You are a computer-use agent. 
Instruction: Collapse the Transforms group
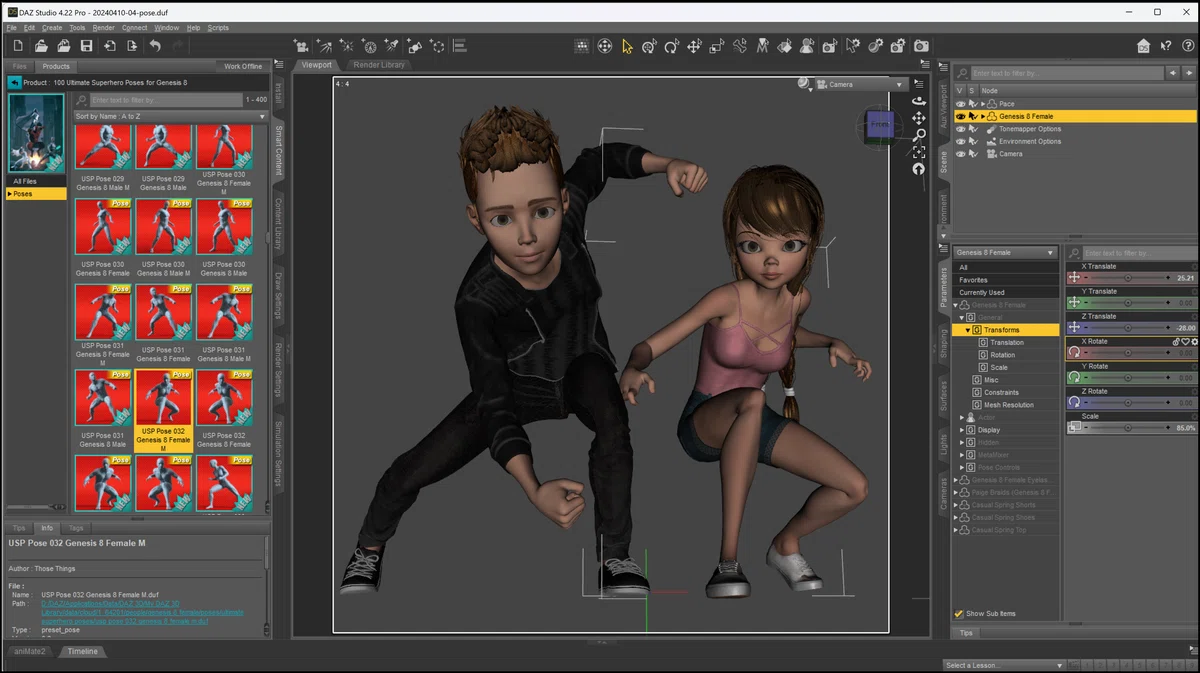pyautogui.click(x=967, y=330)
